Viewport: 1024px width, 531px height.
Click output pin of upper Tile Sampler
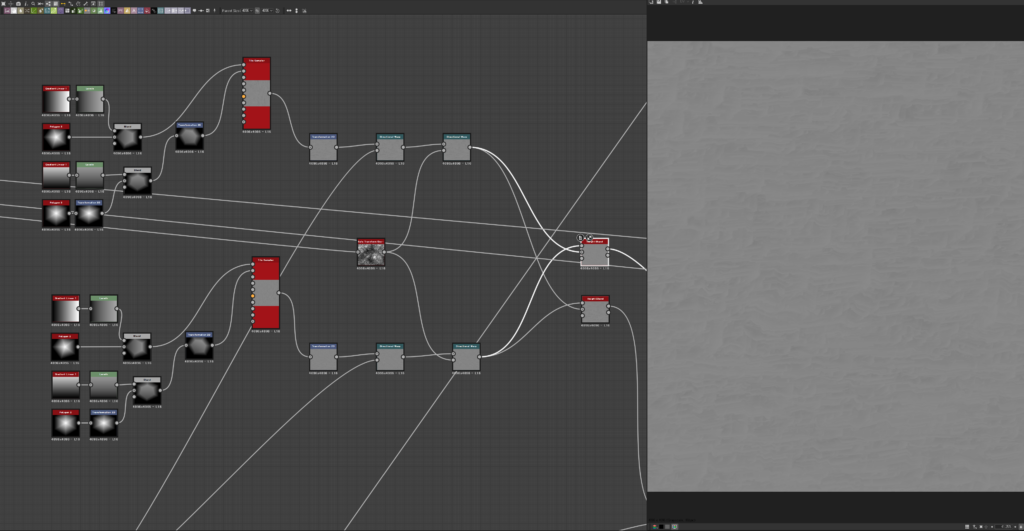point(270,93)
